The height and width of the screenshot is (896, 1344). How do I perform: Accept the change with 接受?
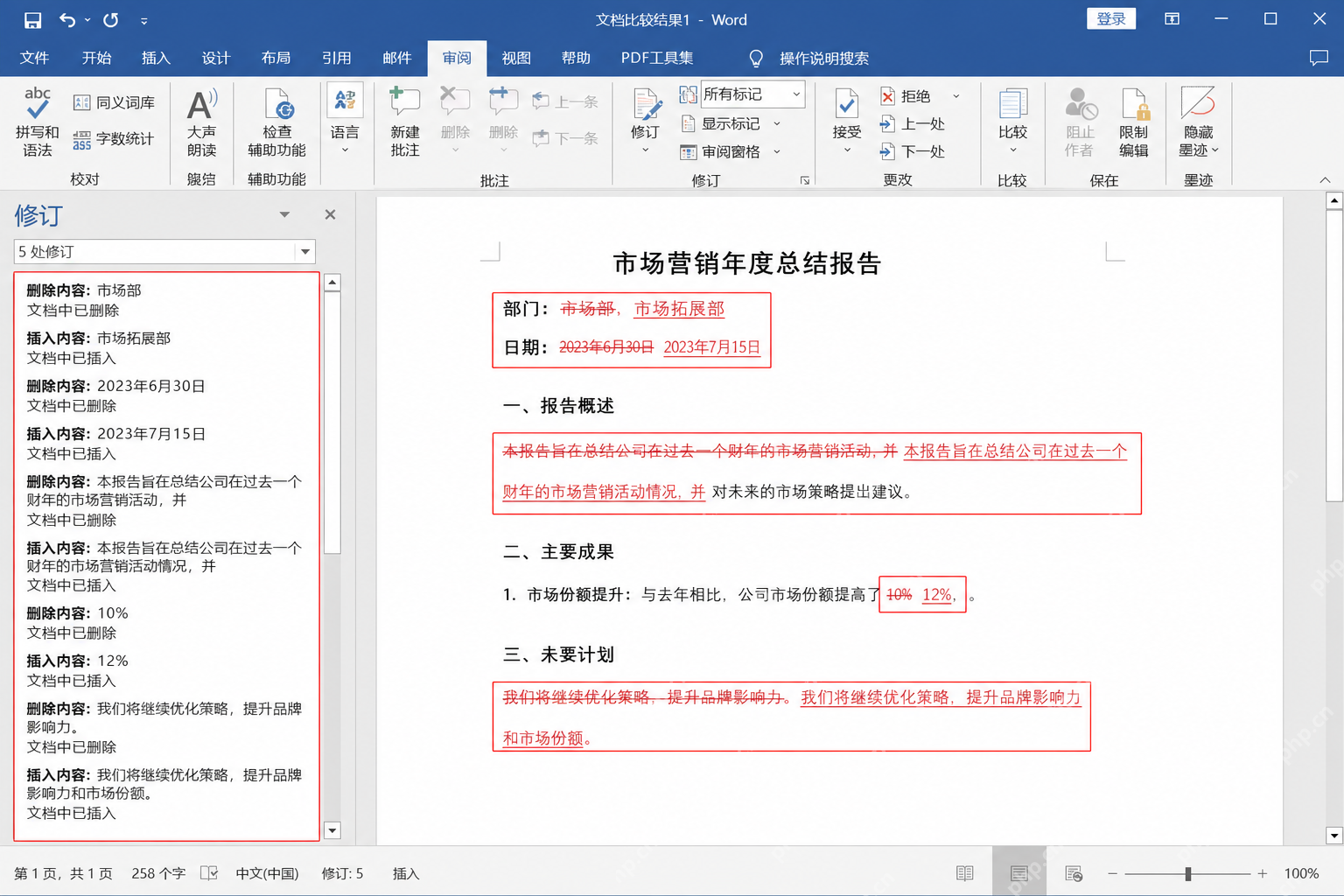coord(847,121)
